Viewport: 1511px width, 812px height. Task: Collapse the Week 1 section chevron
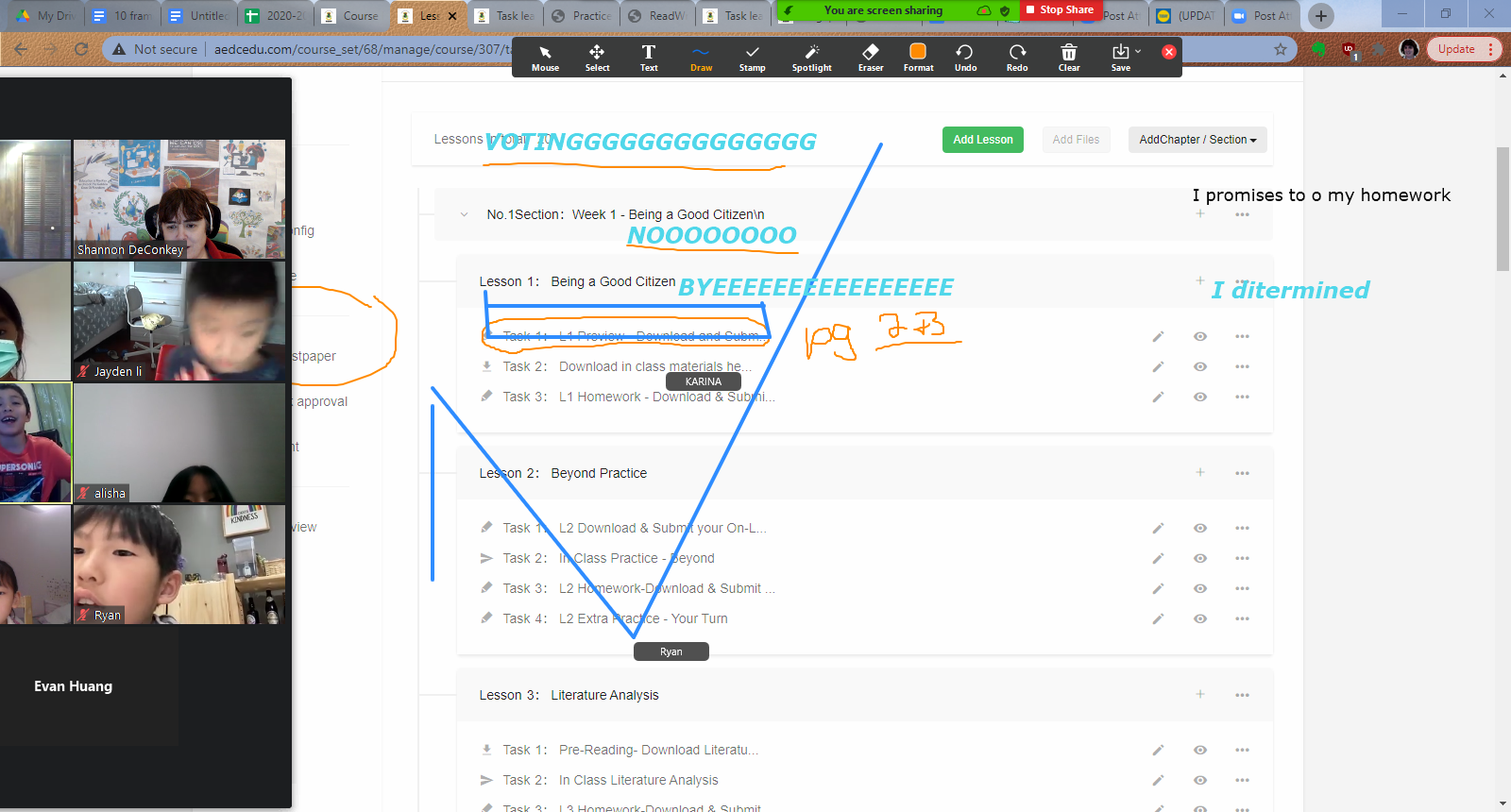[464, 214]
